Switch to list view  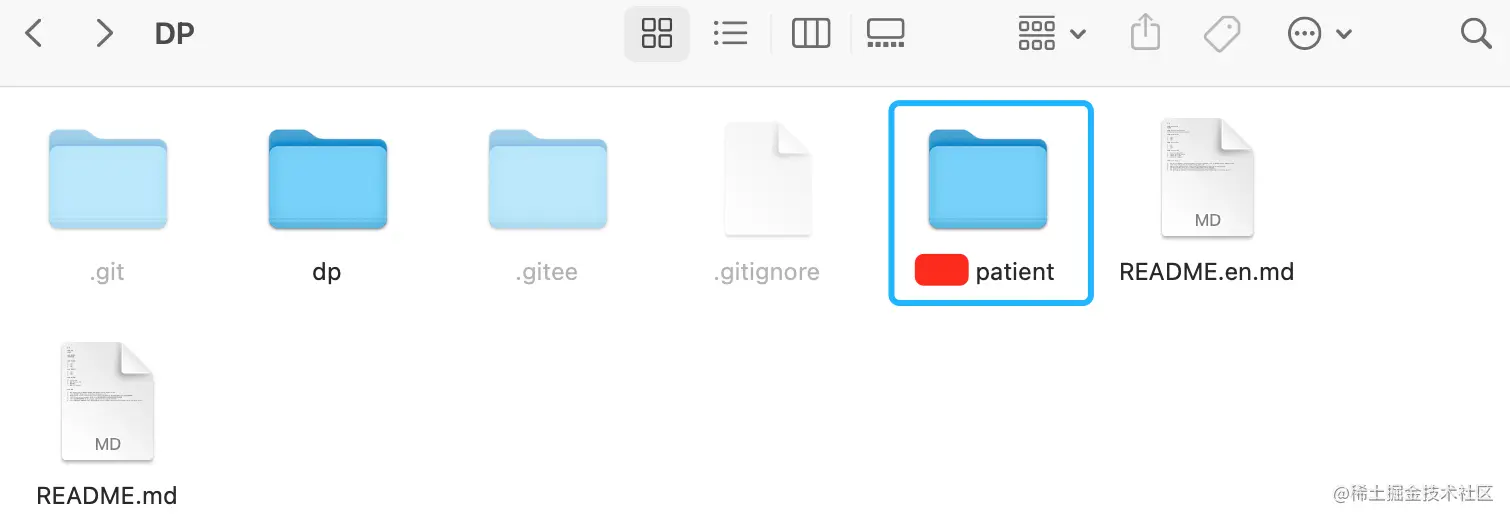point(731,34)
